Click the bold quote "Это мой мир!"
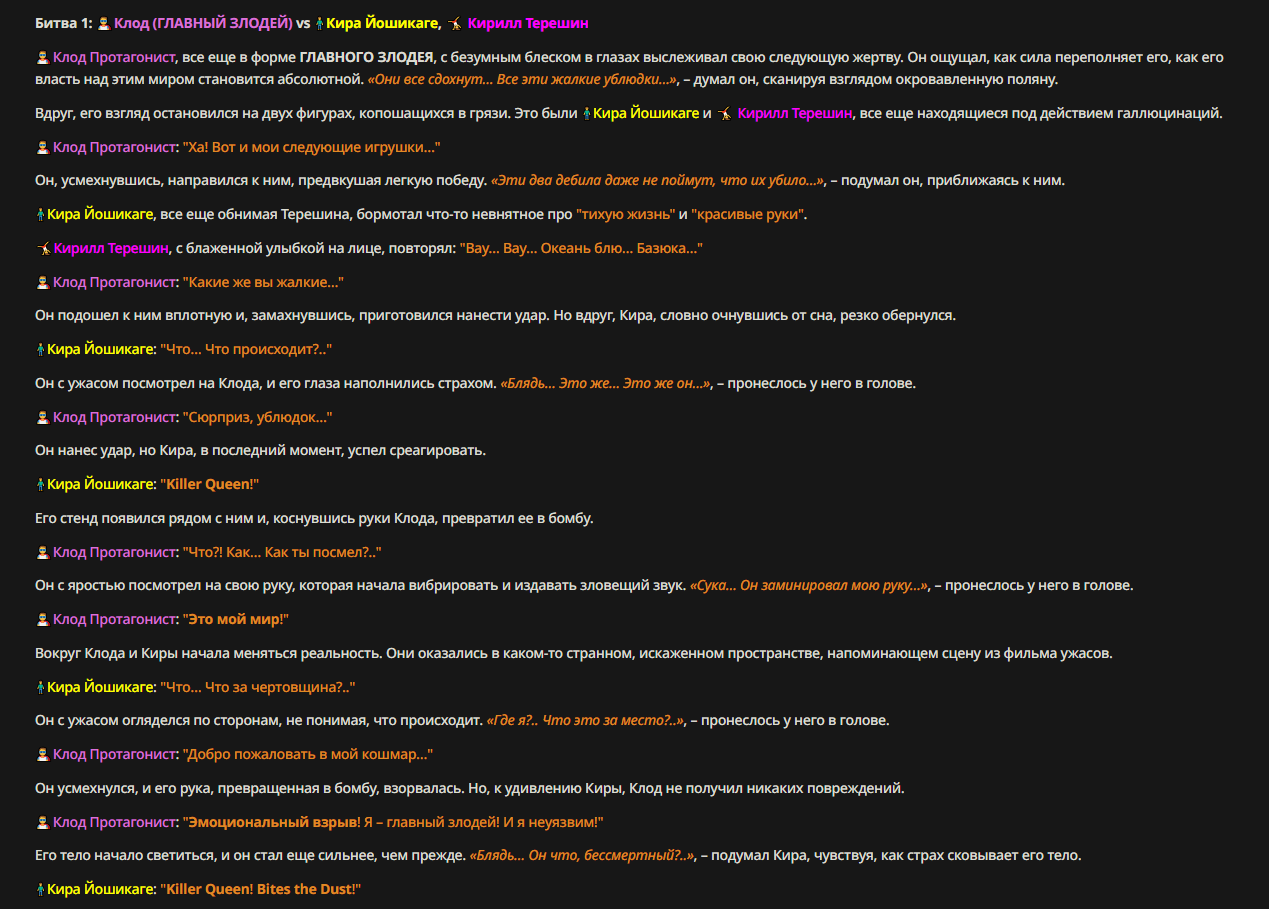Viewport: 1269px width, 909px height. (235, 620)
